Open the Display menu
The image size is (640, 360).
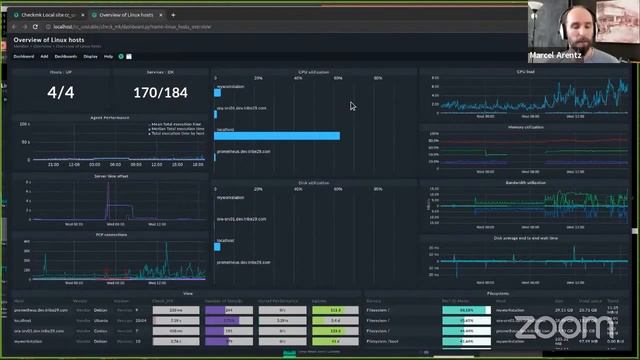91,57
